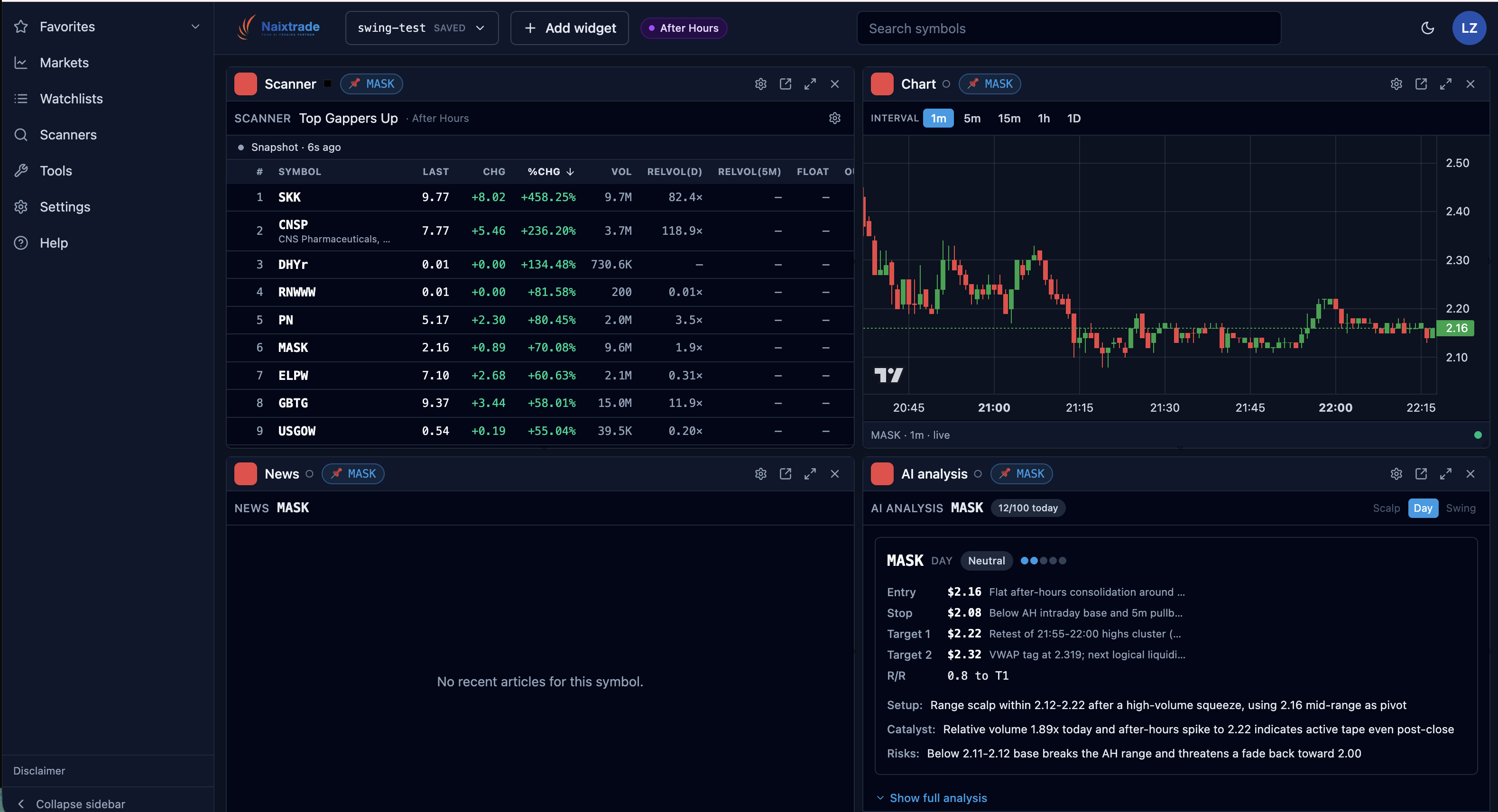This screenshot has width=1498, height=812.
Task: Toggle dark mode moon icon
Action: pyautogui.click(x=1428, y=28)
